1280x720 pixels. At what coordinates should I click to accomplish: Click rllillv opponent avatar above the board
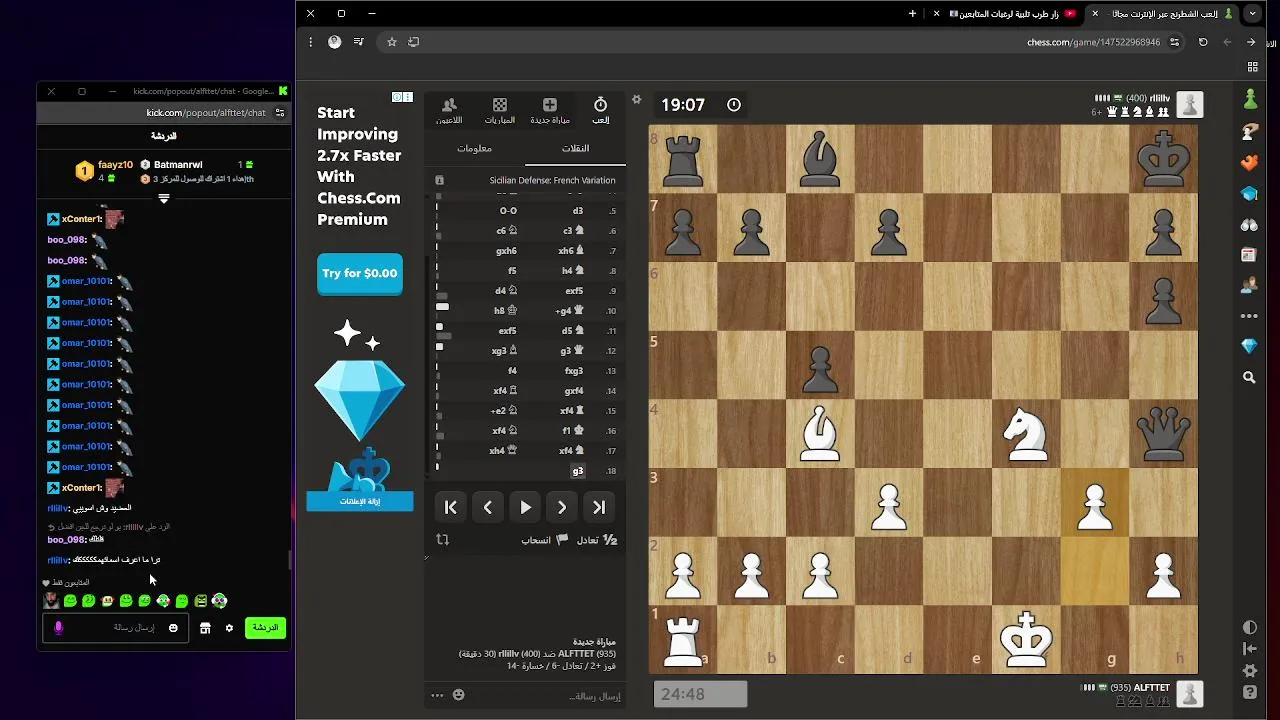pyautogui.click(x=1189, y=105)
